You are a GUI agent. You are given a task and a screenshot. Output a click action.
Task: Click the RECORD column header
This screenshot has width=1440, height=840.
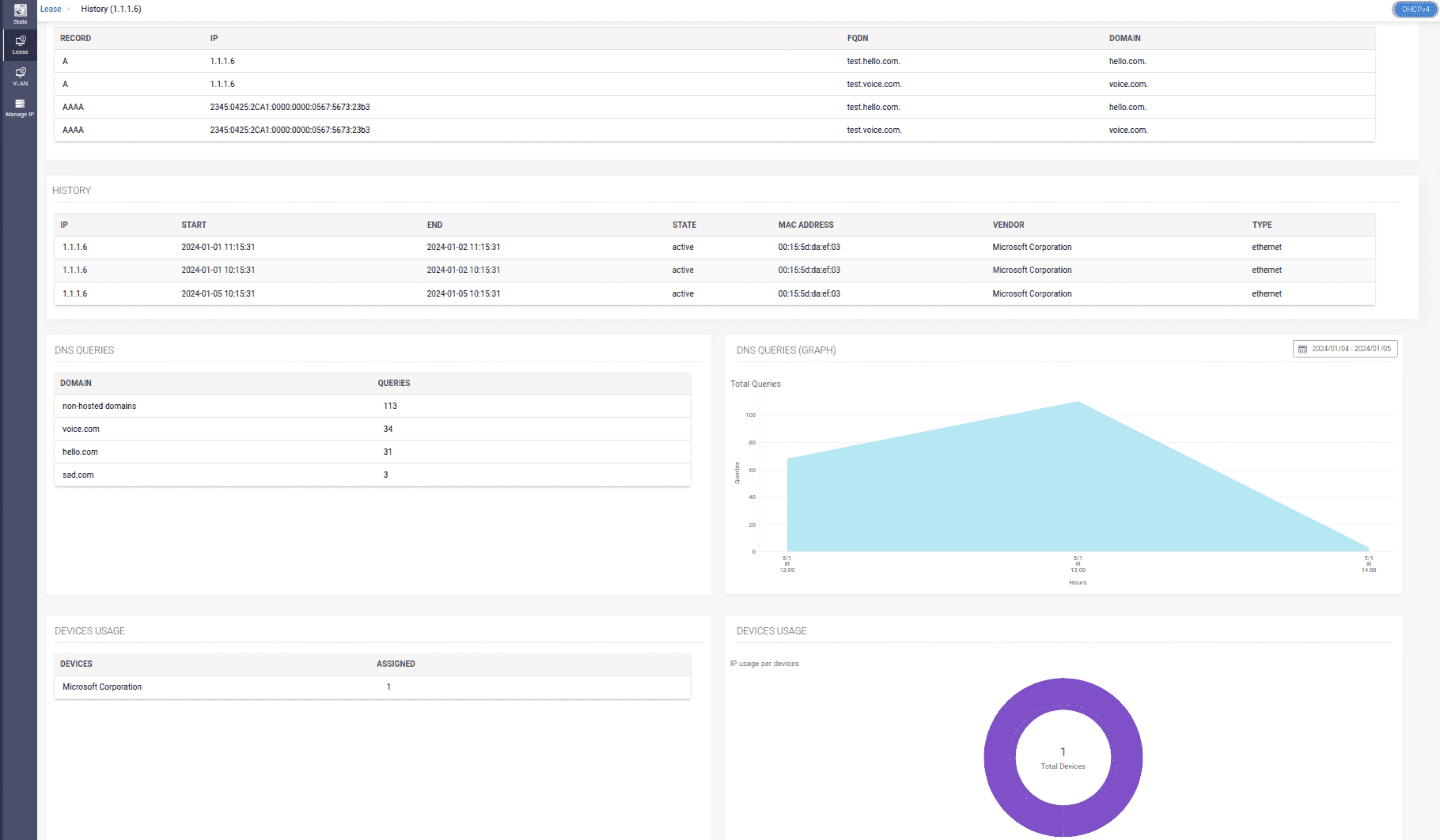[x=75, y=38]
